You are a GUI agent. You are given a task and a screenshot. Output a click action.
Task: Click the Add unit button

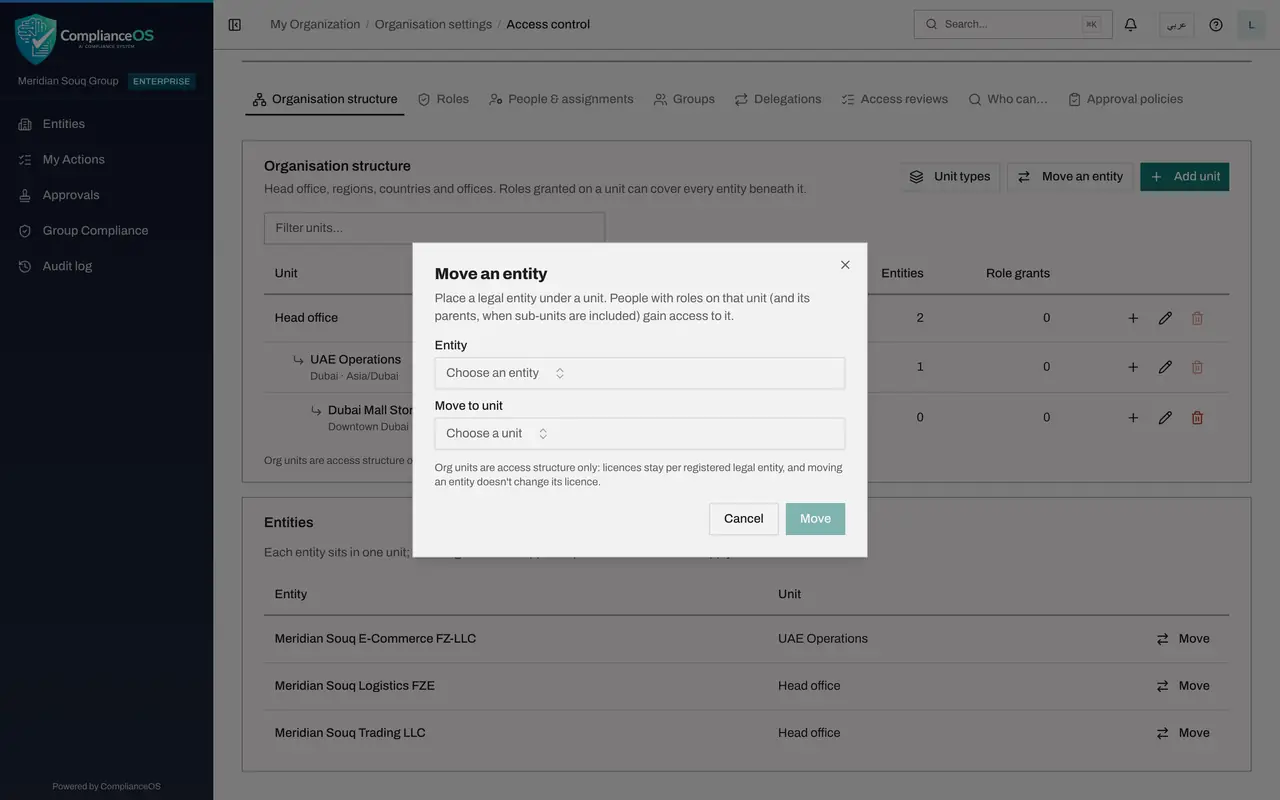coord(1185,177)
